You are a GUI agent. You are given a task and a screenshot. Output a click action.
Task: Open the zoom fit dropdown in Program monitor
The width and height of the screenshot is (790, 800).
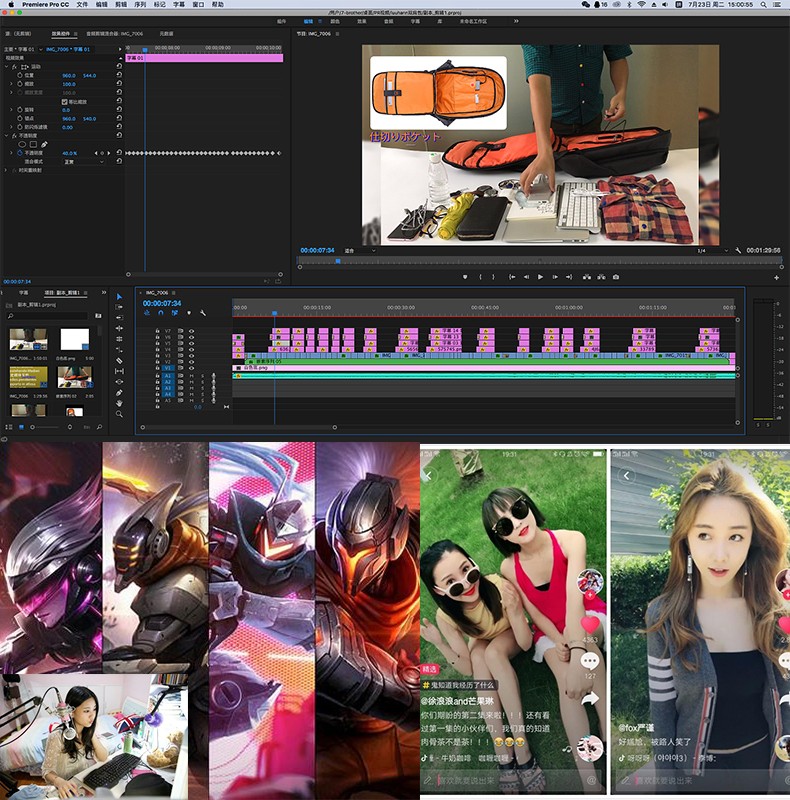360,251
